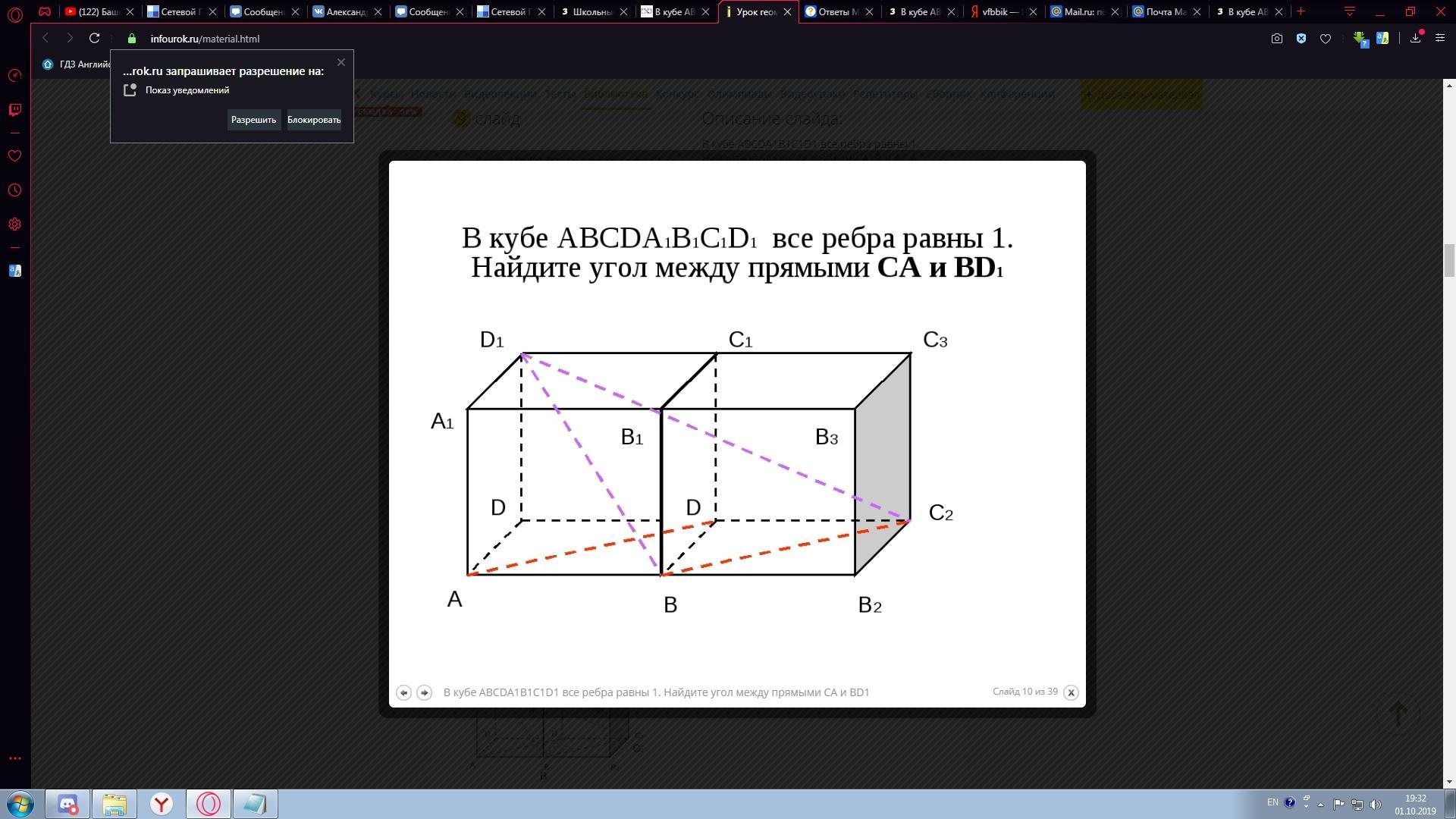The height and width of the screenshot is (819, 1456).
Task: Open Discord from Windows taskbar
Action: pos(67,804)
